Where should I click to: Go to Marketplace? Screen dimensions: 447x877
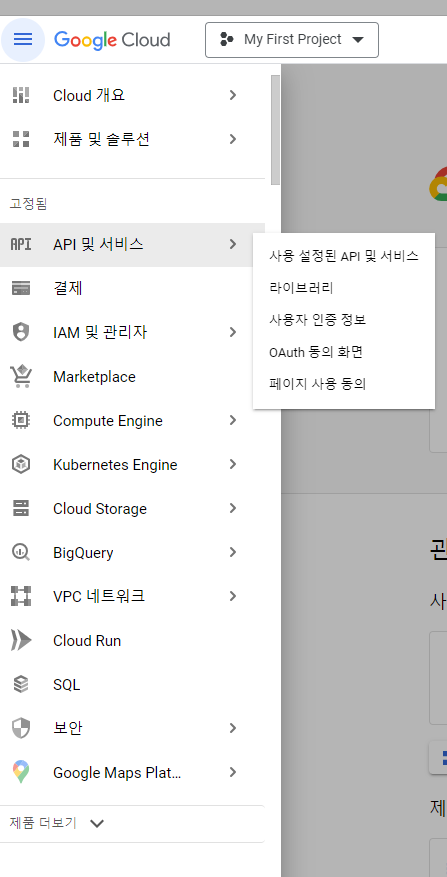pyautogui.click(x=132, y=377)
